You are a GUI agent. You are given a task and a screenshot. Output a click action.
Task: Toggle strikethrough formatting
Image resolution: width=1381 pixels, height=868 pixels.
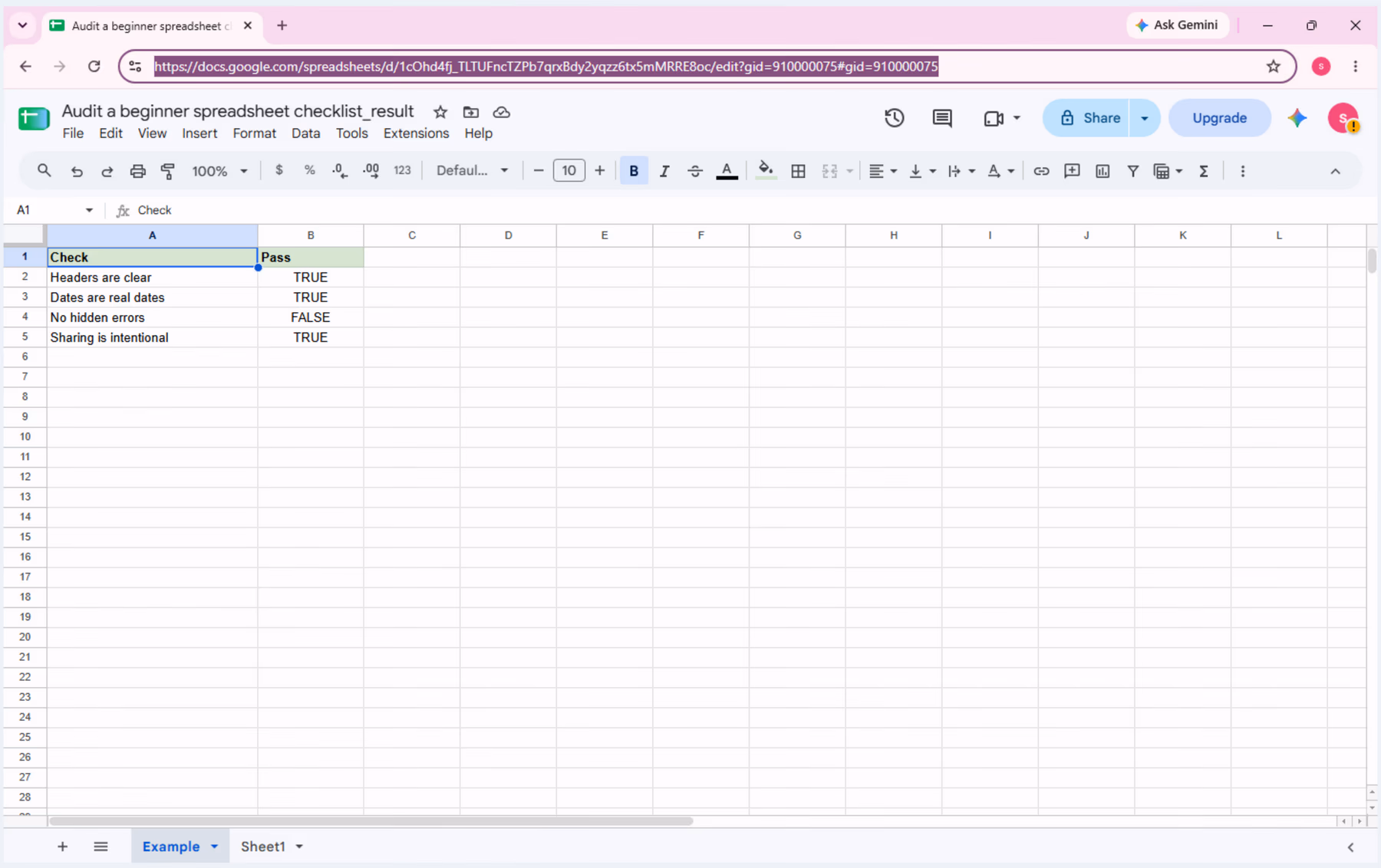[695, 171]
